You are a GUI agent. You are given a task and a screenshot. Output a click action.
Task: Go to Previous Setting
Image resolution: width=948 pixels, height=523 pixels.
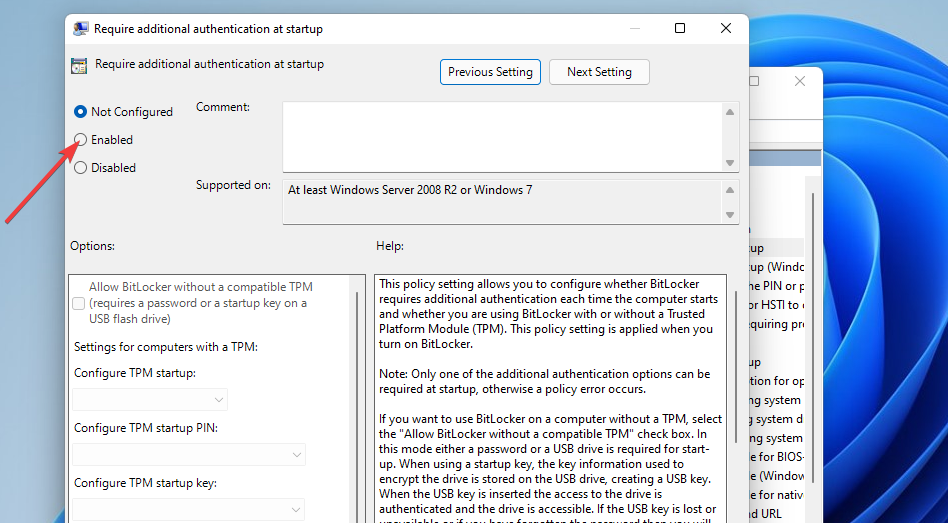tap(490, 72)
